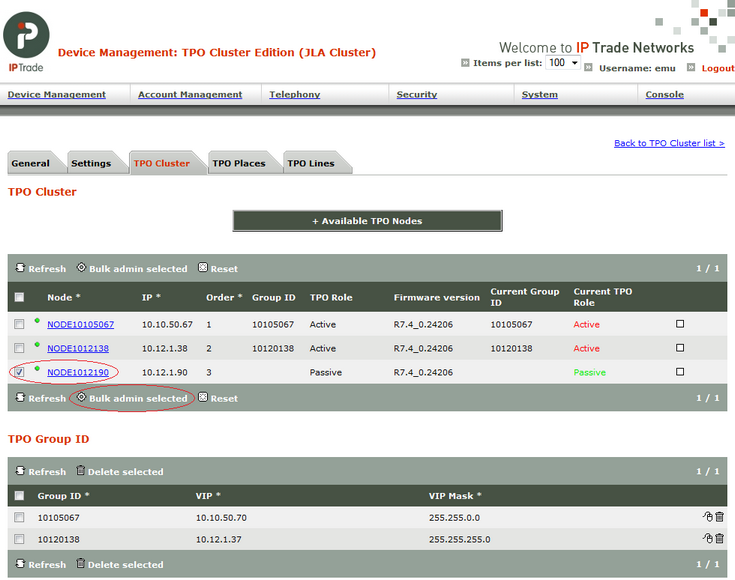
Task: Open the Device Management menu
Action: 57,94
